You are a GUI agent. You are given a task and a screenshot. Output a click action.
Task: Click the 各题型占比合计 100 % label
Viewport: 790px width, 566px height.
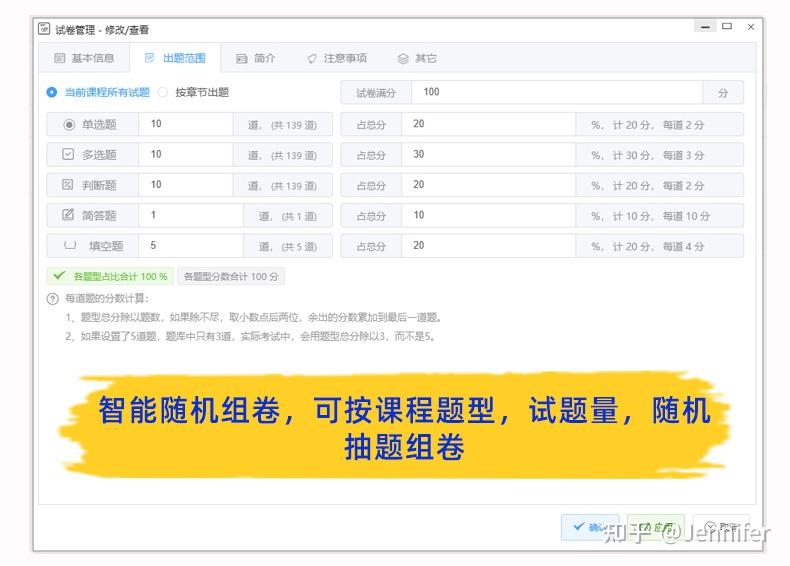tap(110, 276)
